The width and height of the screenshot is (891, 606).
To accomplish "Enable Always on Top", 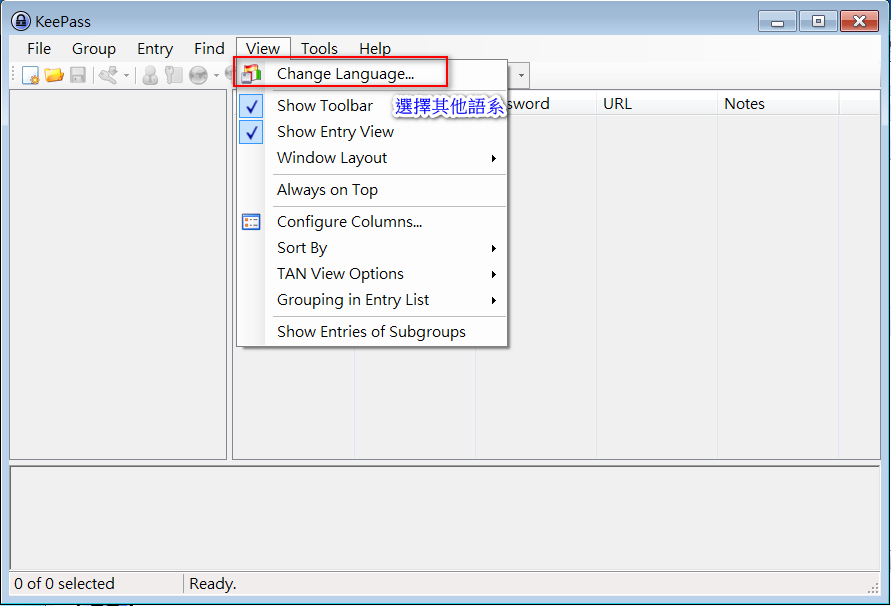I will pos(371,190).
